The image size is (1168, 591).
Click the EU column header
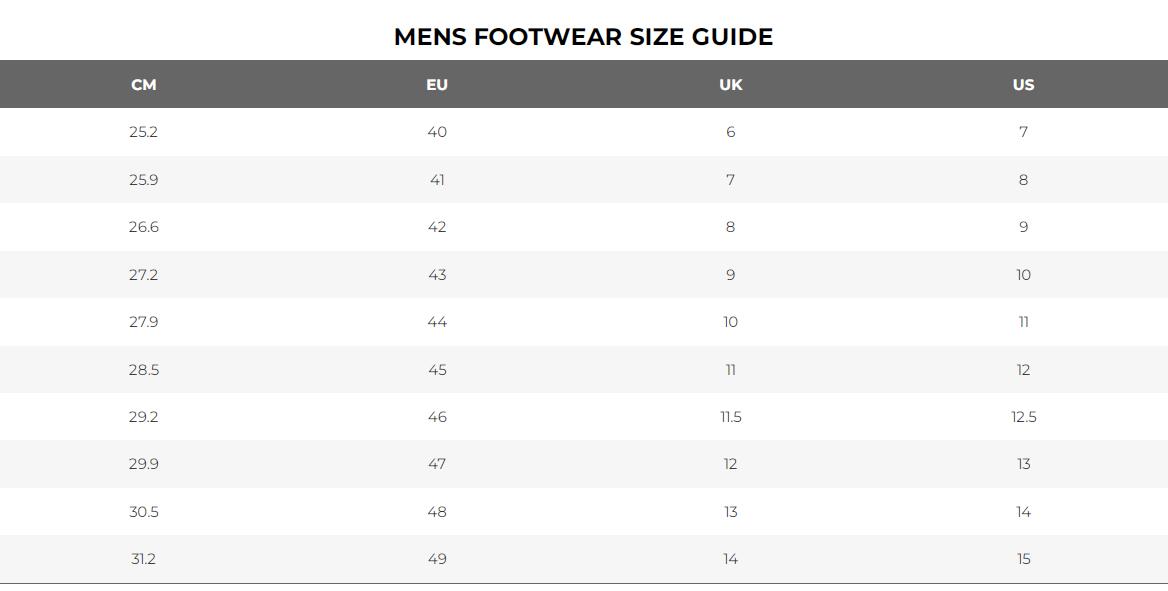coord(437,85)
